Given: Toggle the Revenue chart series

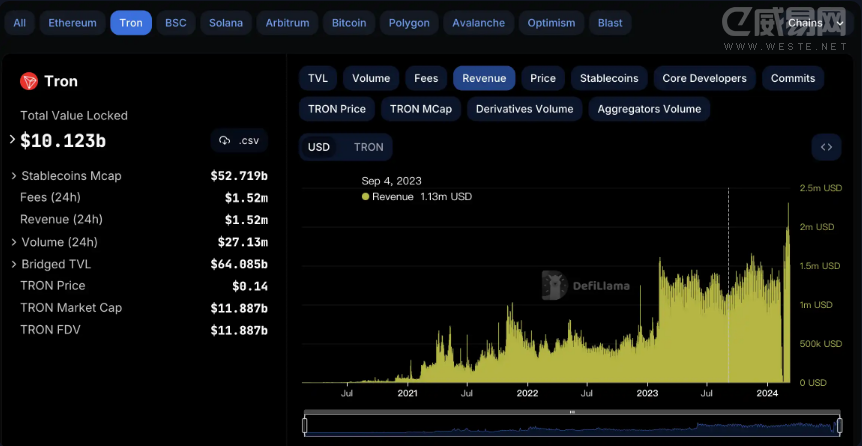Looking at the screenshot, I should tap(484, 78).
